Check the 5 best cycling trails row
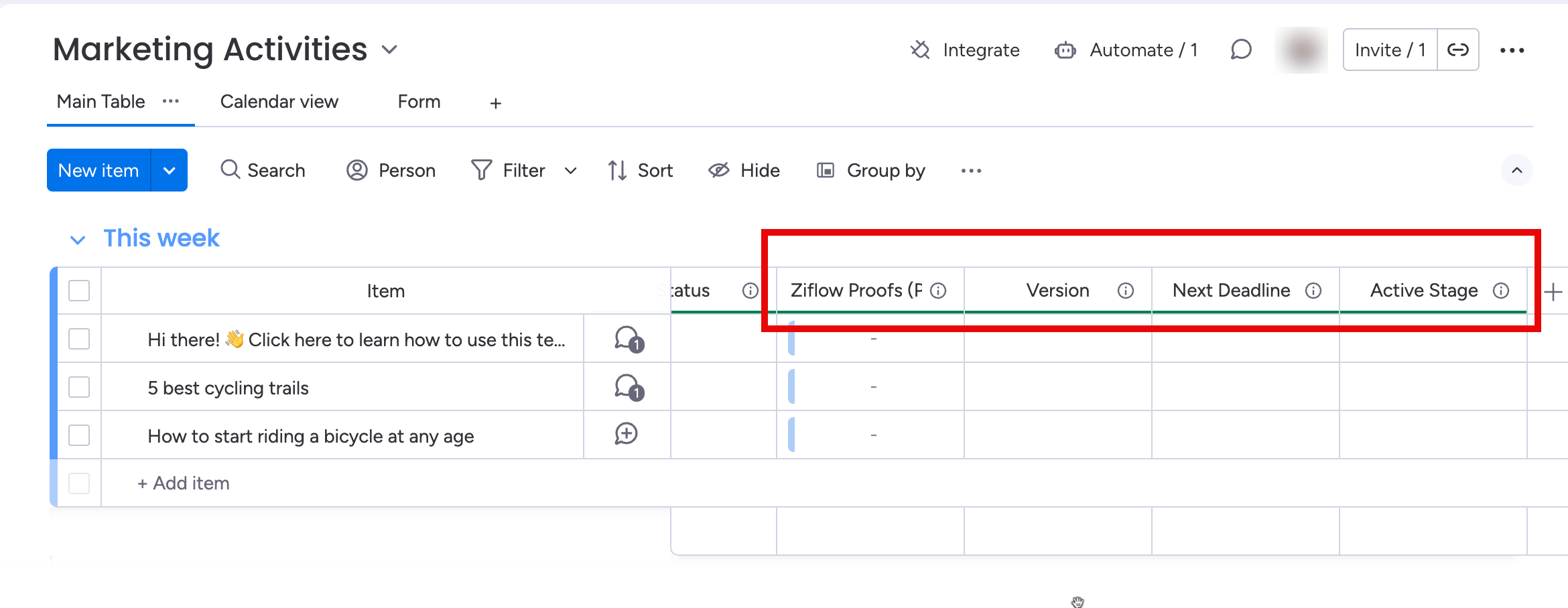Screen dimensions: 1568x608 [x=79, y=387]
